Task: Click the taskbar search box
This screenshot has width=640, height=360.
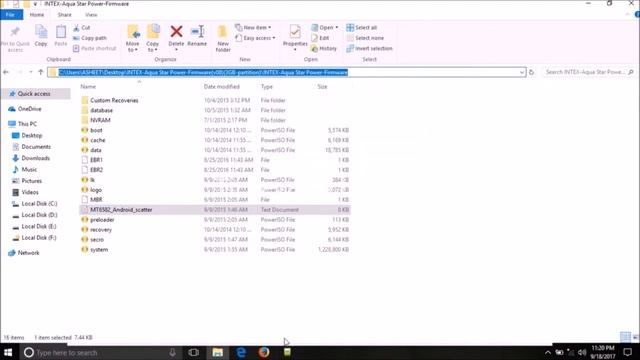Action: [x=100, y=352]
